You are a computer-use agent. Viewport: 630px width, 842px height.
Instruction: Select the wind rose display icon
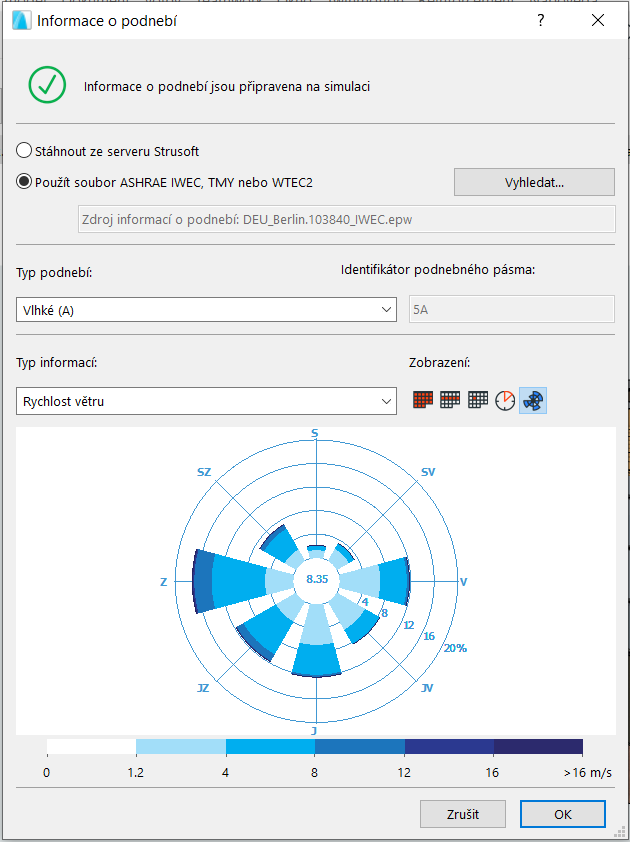(533, 400)
